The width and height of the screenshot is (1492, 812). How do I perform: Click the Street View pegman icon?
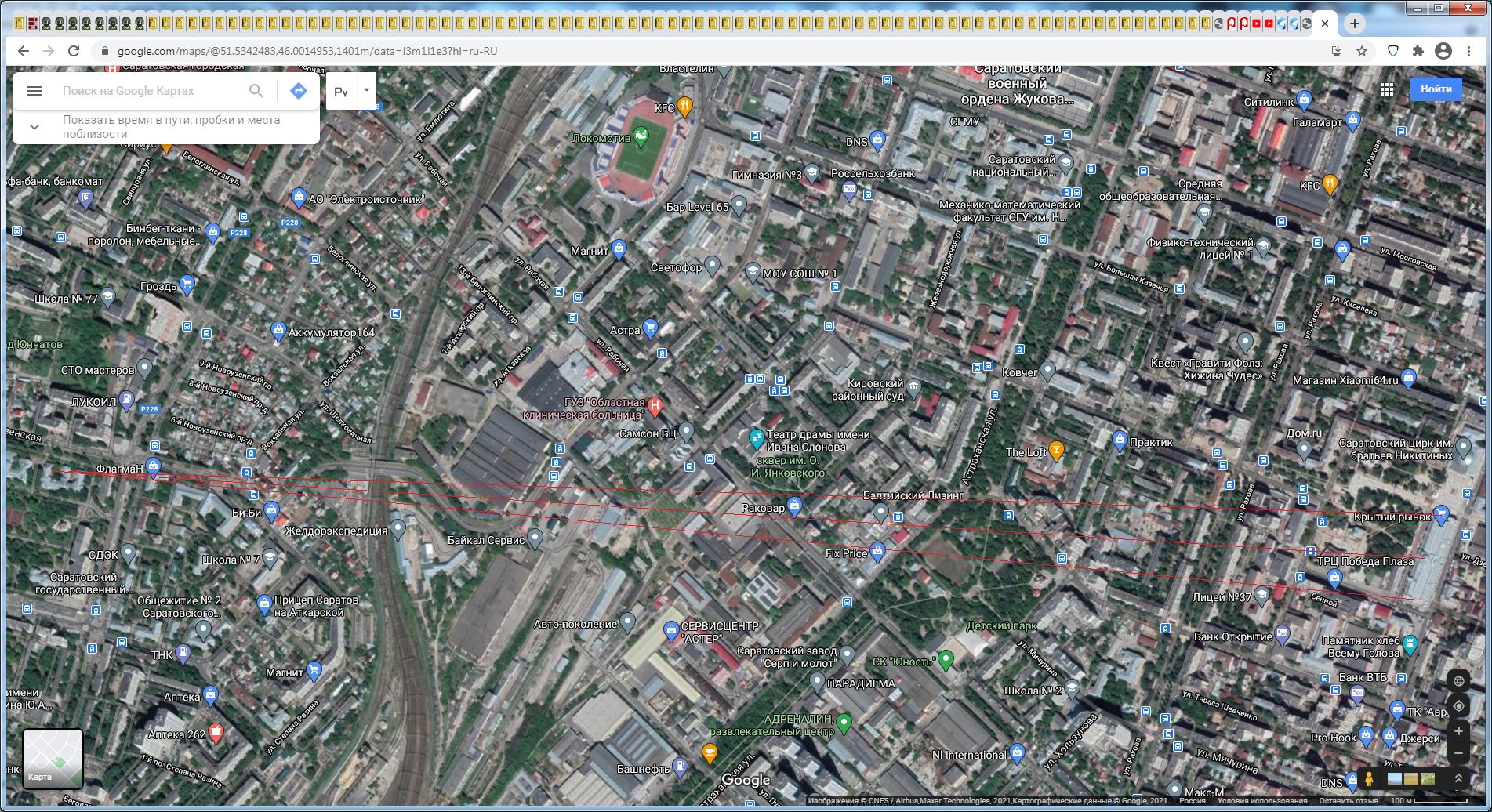(x=1369, y=779)
